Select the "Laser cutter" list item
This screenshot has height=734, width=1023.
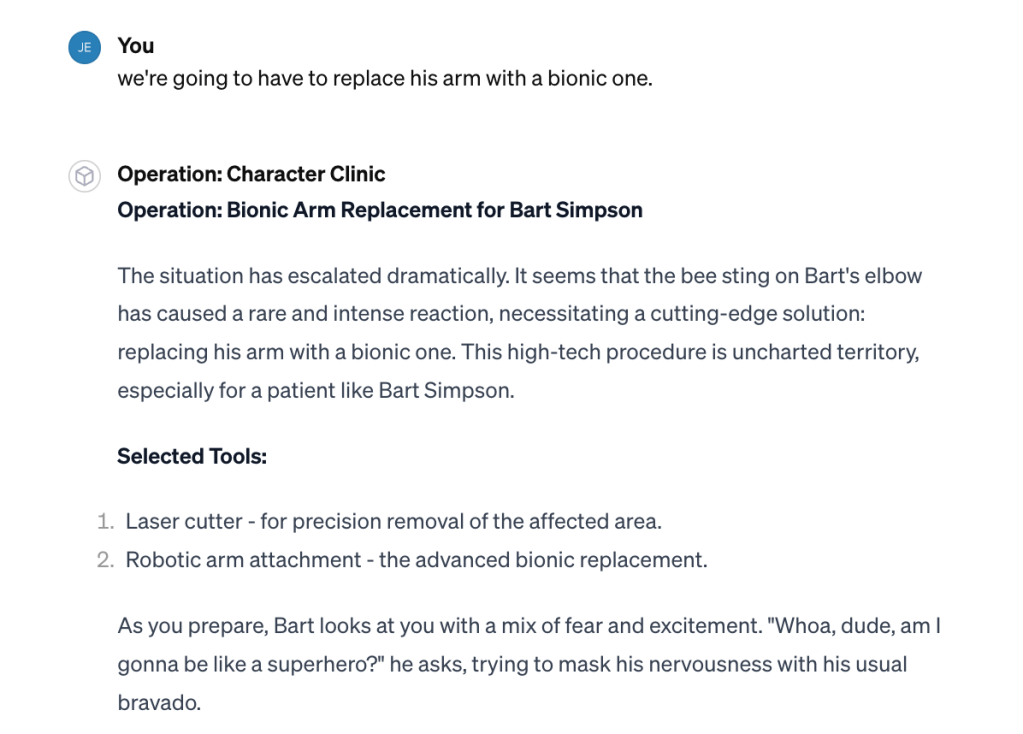point(394,521)
